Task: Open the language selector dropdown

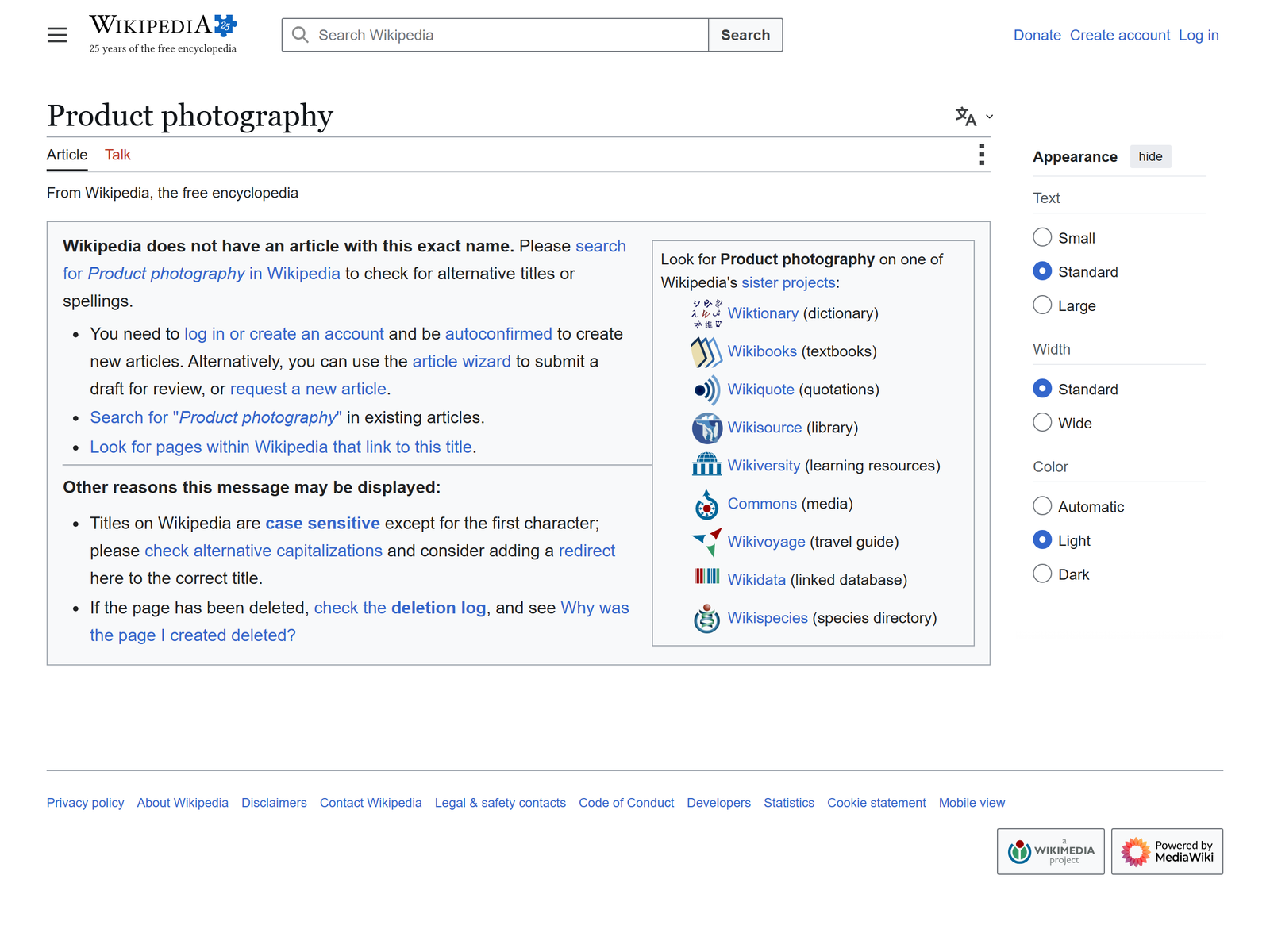Action: tap(974, 117)
